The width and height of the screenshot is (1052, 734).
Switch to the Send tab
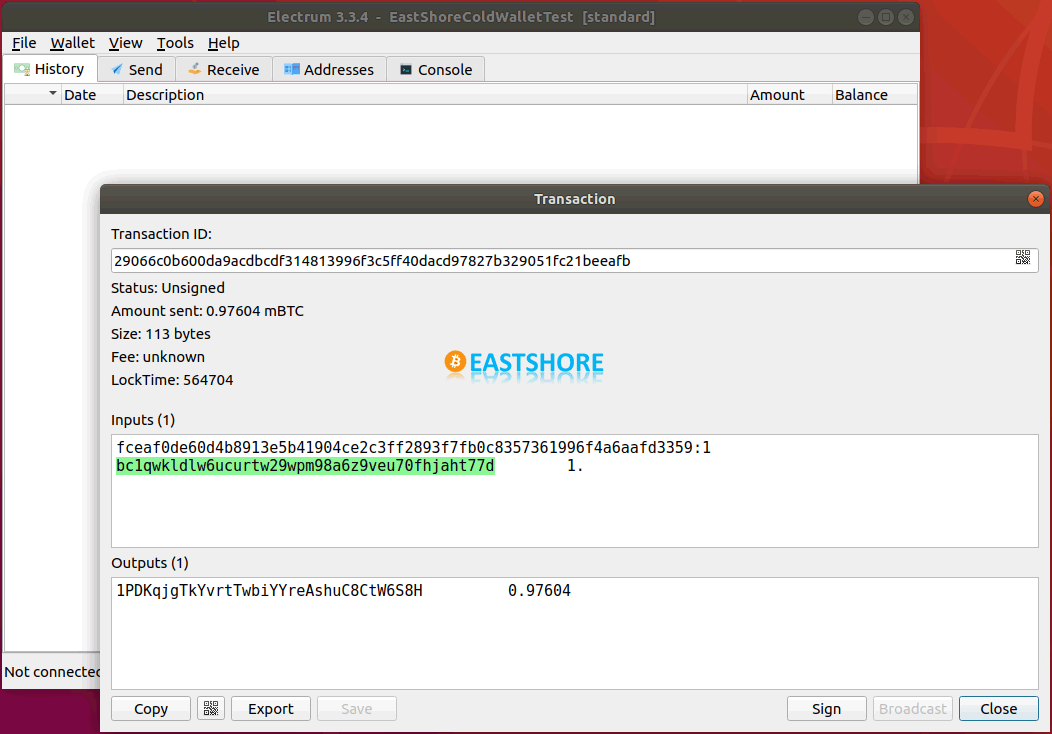pyautogui.click(x=137, y=70)
